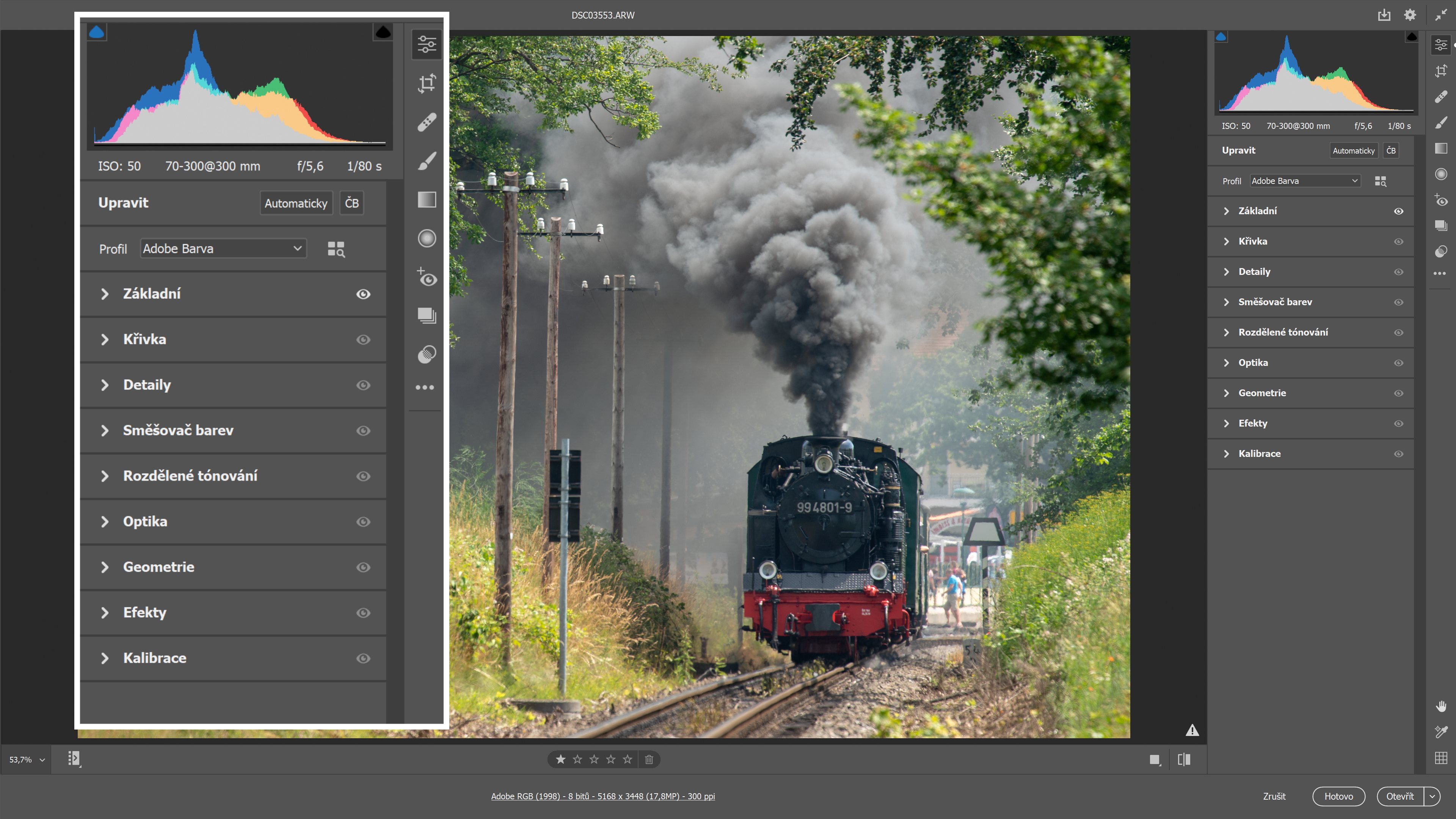Select the Crop and rotate tool in right toolbar
Screen dimensions: 1456x819
tap(1441, 71)
